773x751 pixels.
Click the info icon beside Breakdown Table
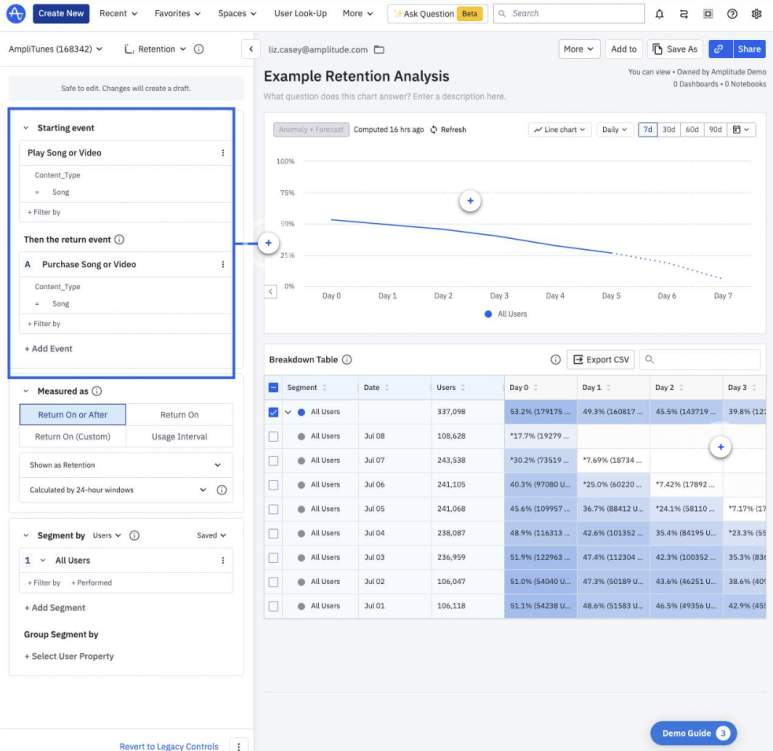(x=347, y=359)
